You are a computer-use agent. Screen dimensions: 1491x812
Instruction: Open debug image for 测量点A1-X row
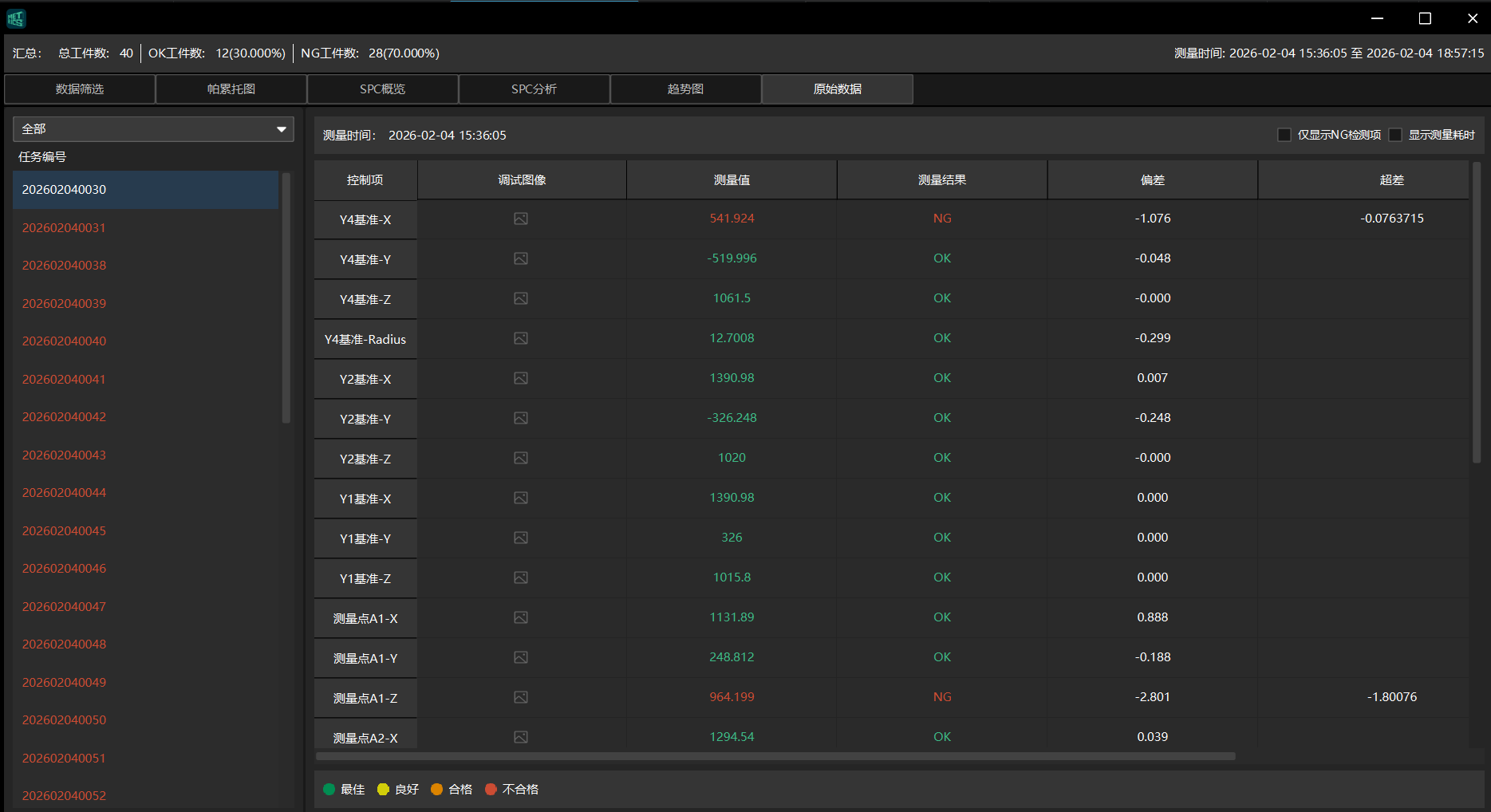[521, 617]
